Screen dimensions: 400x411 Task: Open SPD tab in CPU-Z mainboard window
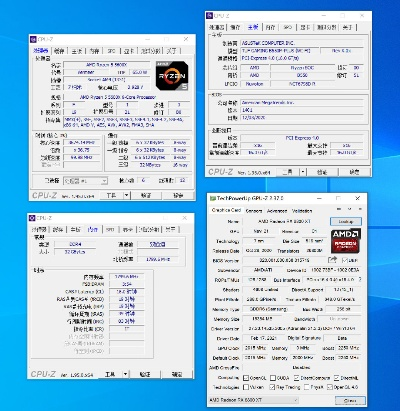[288, 27]
